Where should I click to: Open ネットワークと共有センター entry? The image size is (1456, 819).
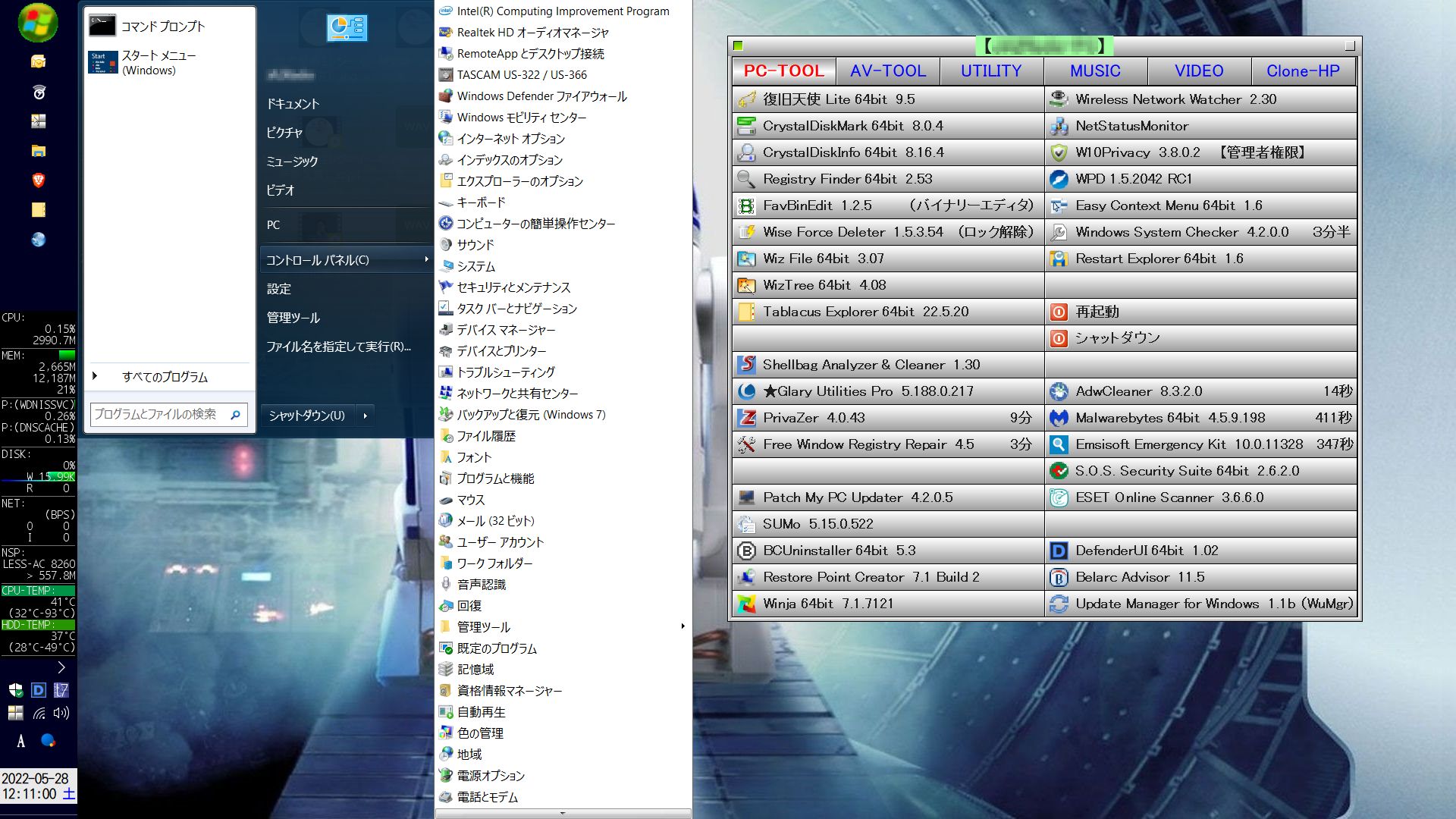click(x=563, y=394)
